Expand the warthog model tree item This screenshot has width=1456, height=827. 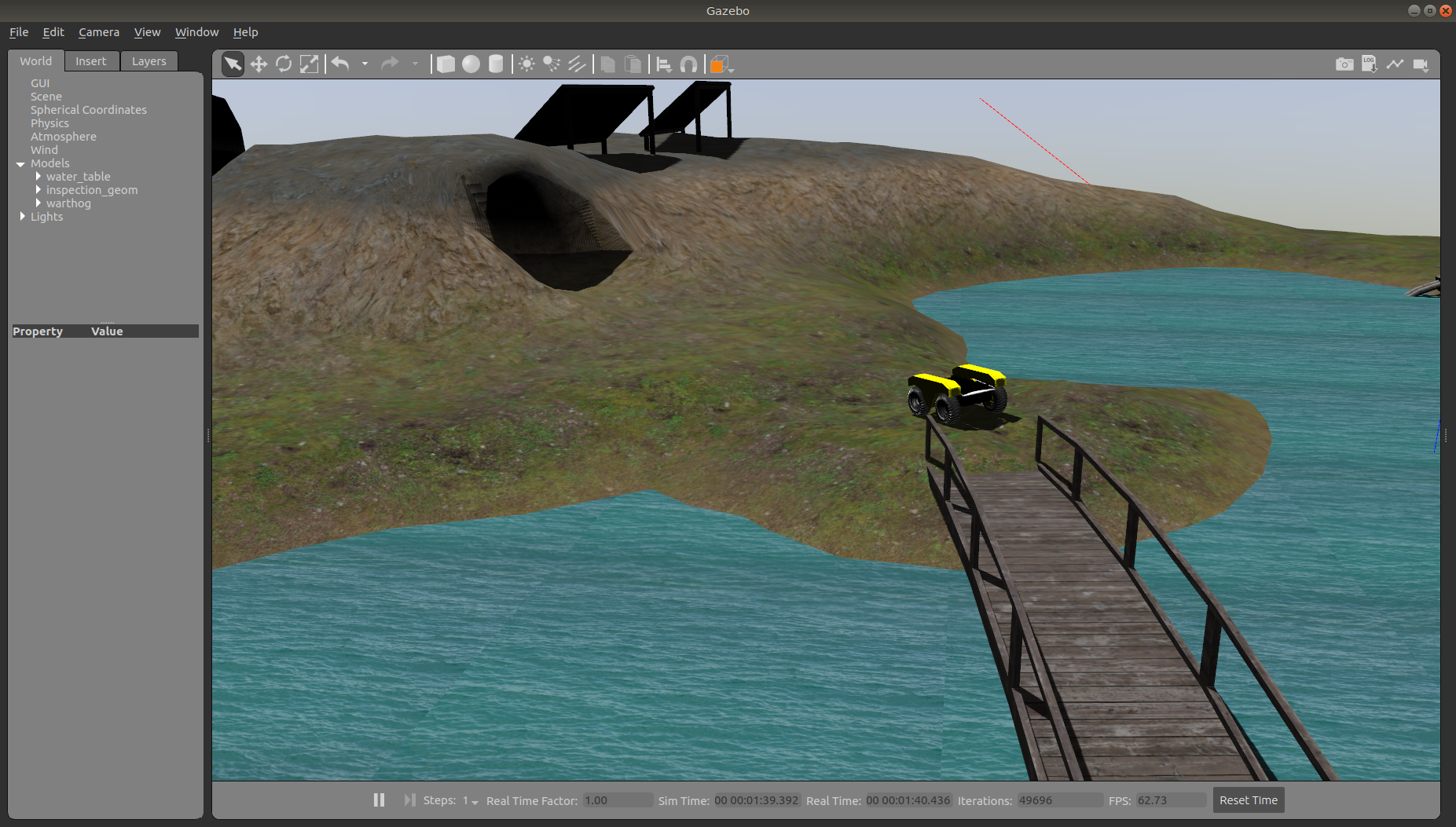click(38, 203)
